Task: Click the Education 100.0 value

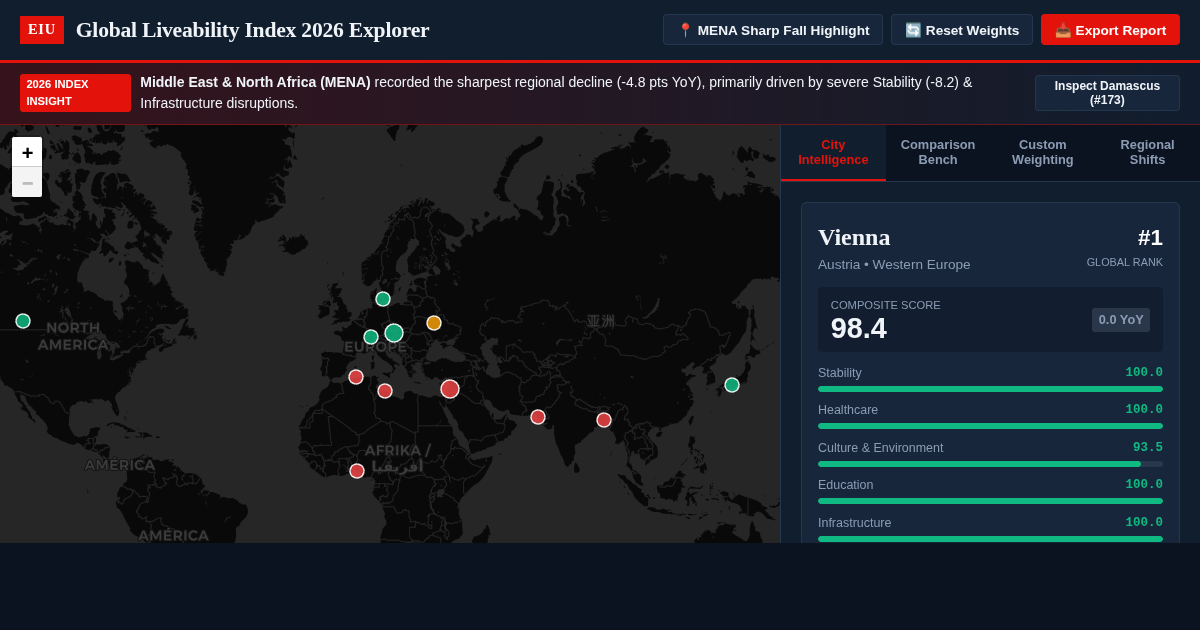Action: coord(1144,485)
